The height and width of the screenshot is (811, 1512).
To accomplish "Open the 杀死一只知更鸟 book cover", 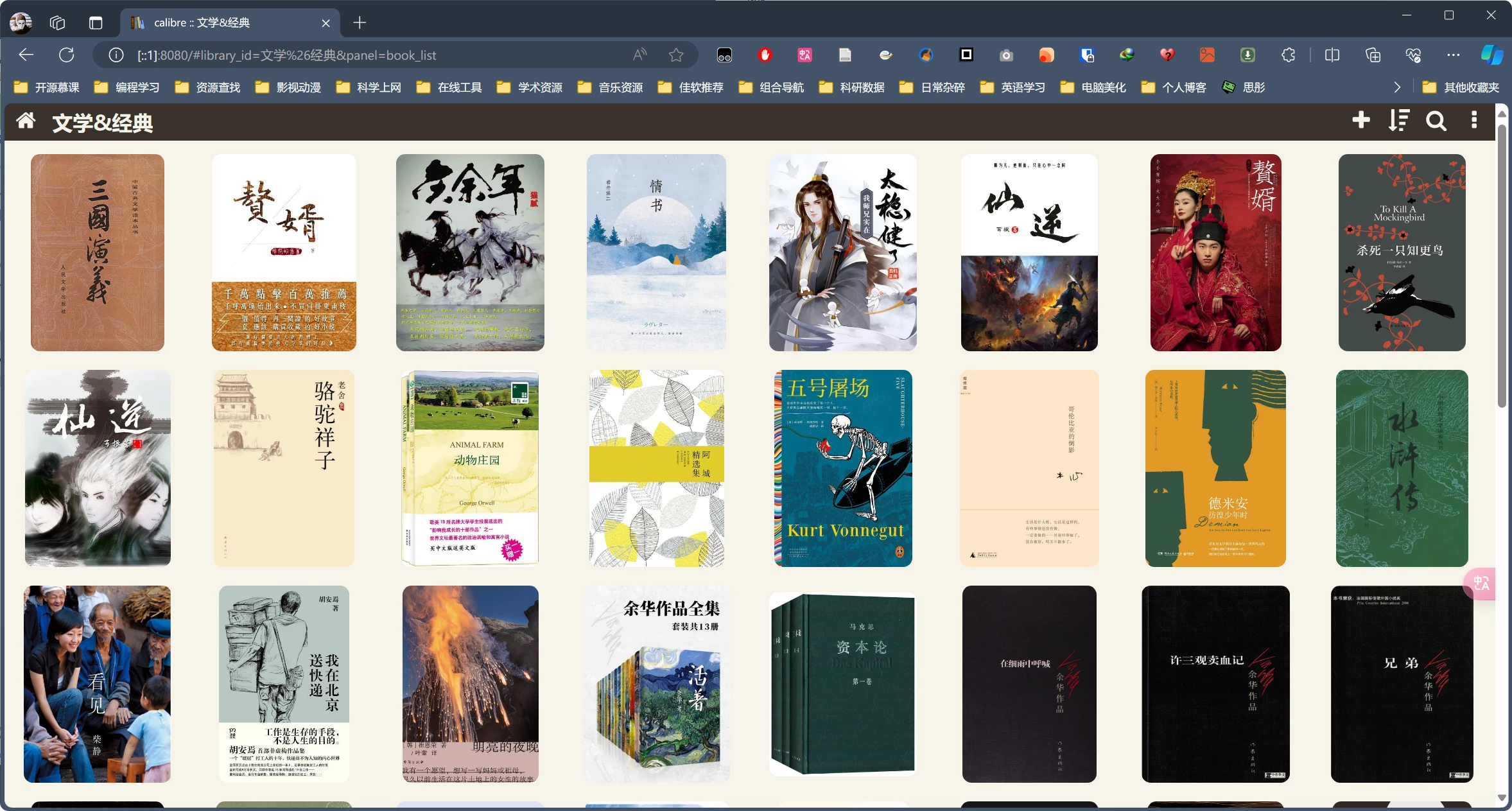I will [1402, 252].
